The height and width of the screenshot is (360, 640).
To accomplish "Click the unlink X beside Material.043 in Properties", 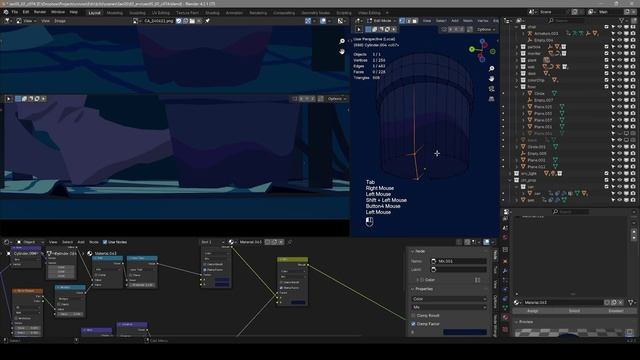I will tap(621, 302).
